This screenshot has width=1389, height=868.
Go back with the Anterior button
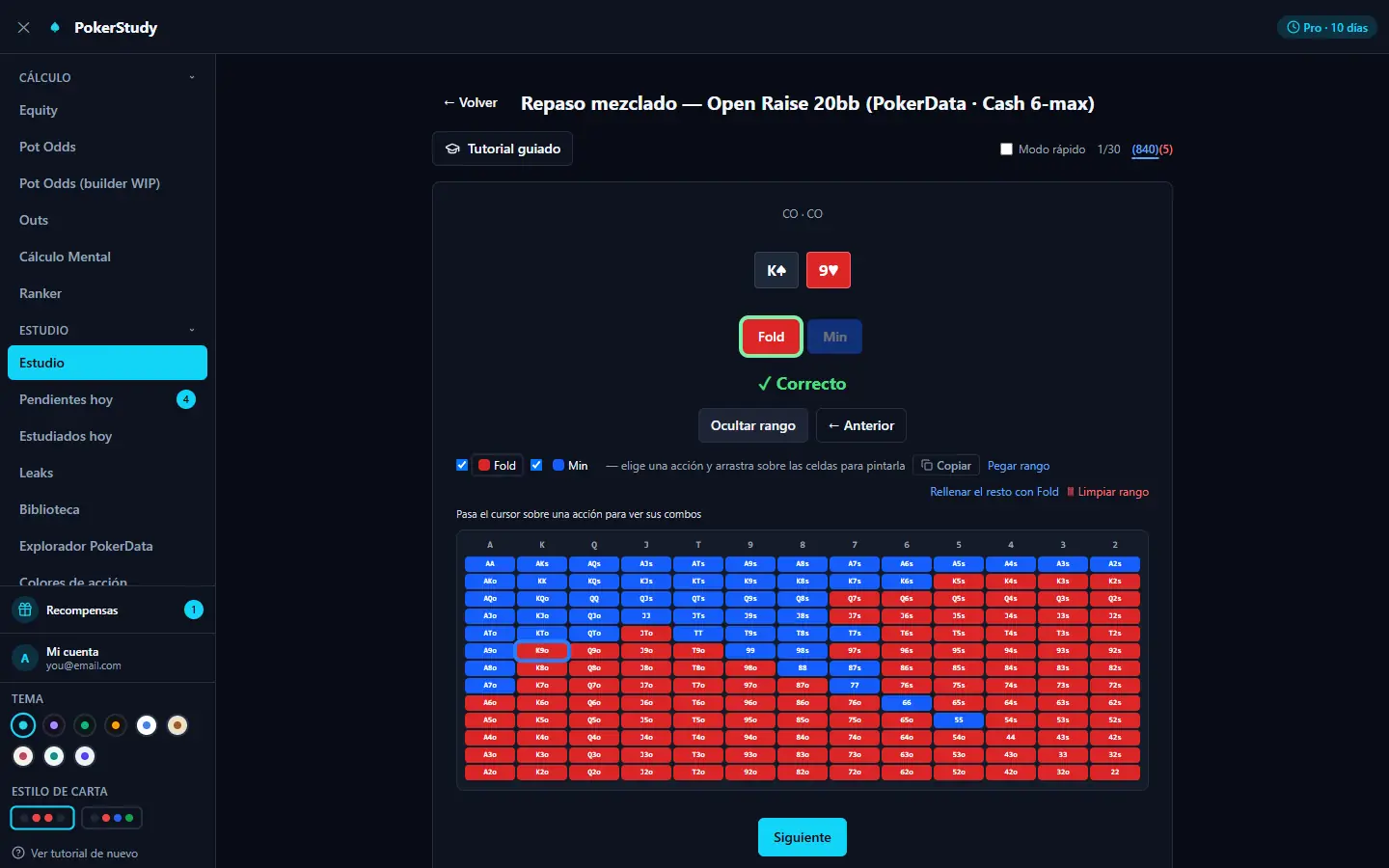click(861, 425)
